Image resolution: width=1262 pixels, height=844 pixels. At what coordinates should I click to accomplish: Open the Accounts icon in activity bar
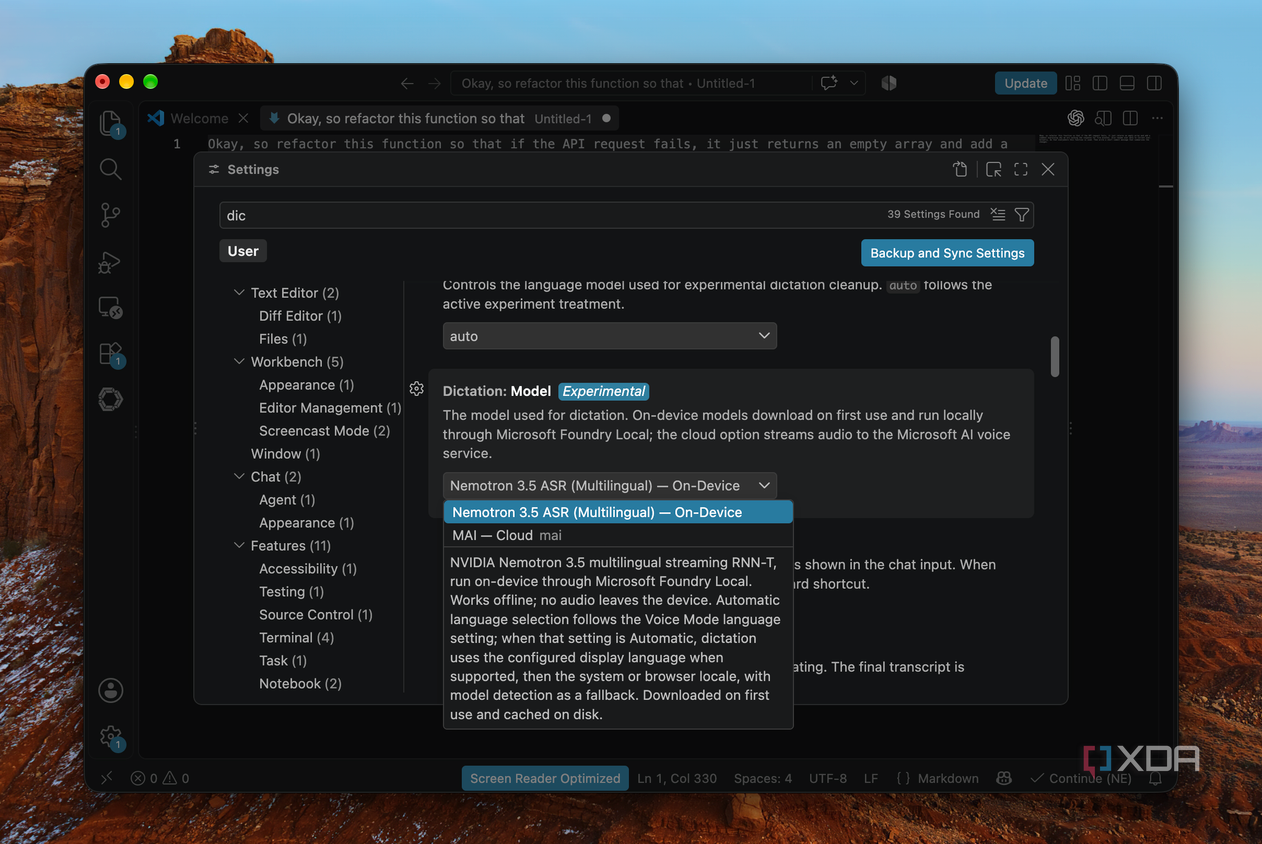tap(111, 690)
